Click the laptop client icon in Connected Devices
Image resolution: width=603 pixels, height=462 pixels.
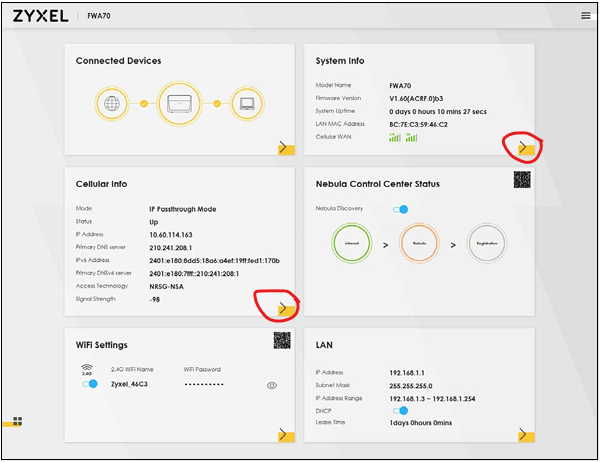tap(247, 103)
